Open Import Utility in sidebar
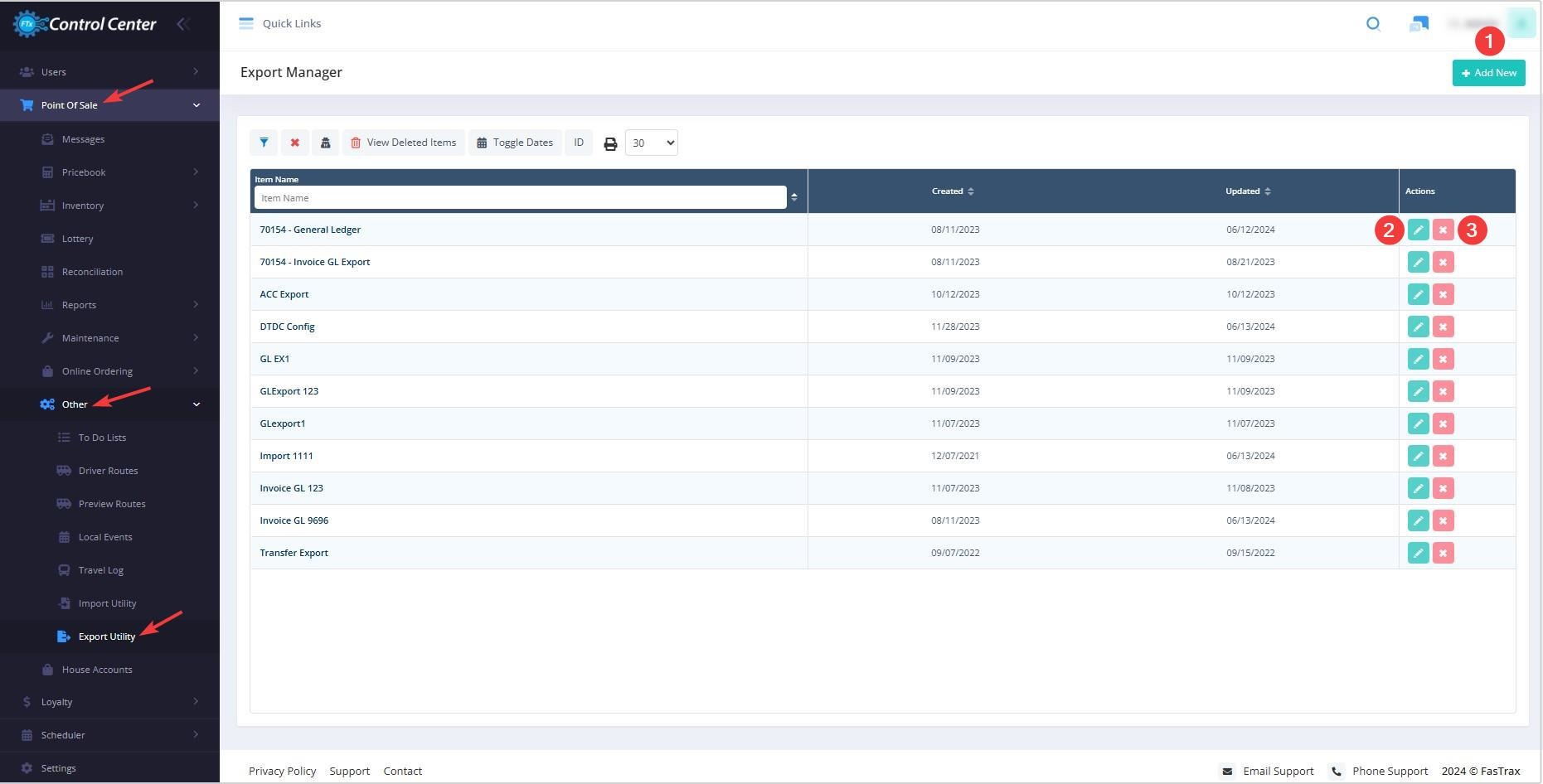The width and height of the screenshot is (1543, 784). [x=107, y=603]
